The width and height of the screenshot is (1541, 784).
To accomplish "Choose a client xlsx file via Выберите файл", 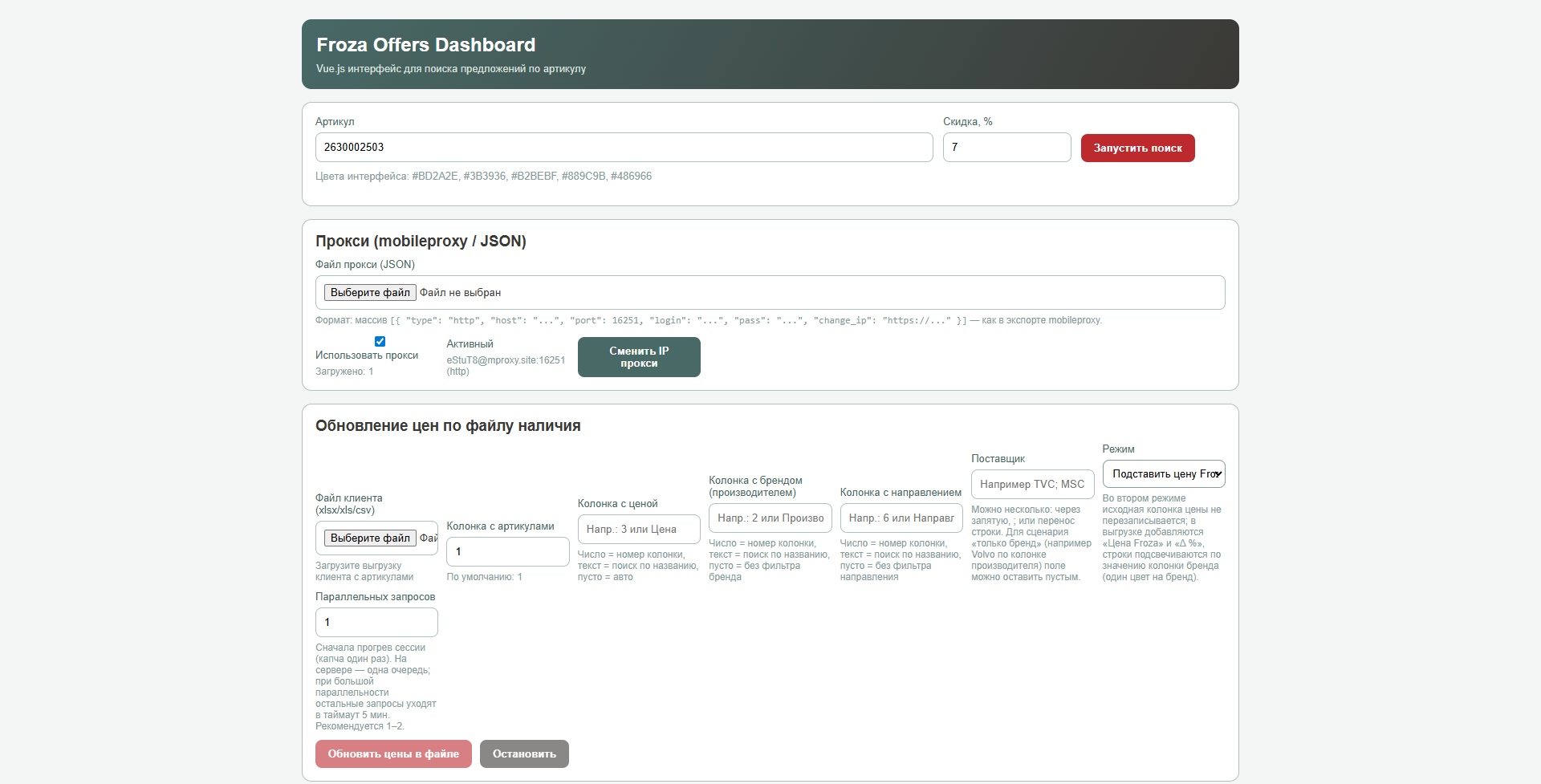I will (x=370, y=538).
